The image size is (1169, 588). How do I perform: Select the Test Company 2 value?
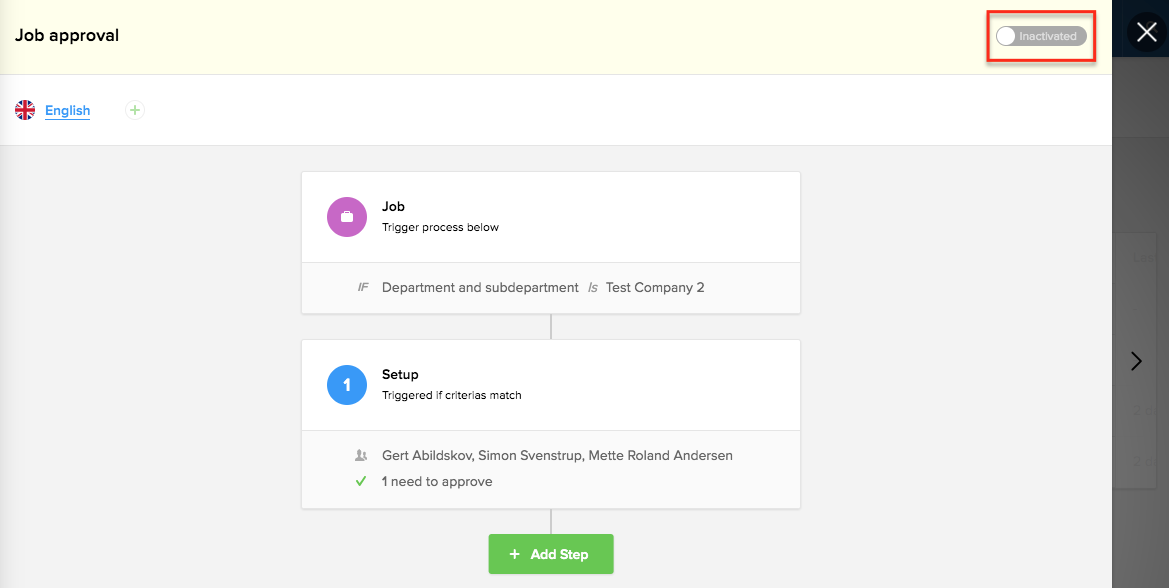[655, 288]
